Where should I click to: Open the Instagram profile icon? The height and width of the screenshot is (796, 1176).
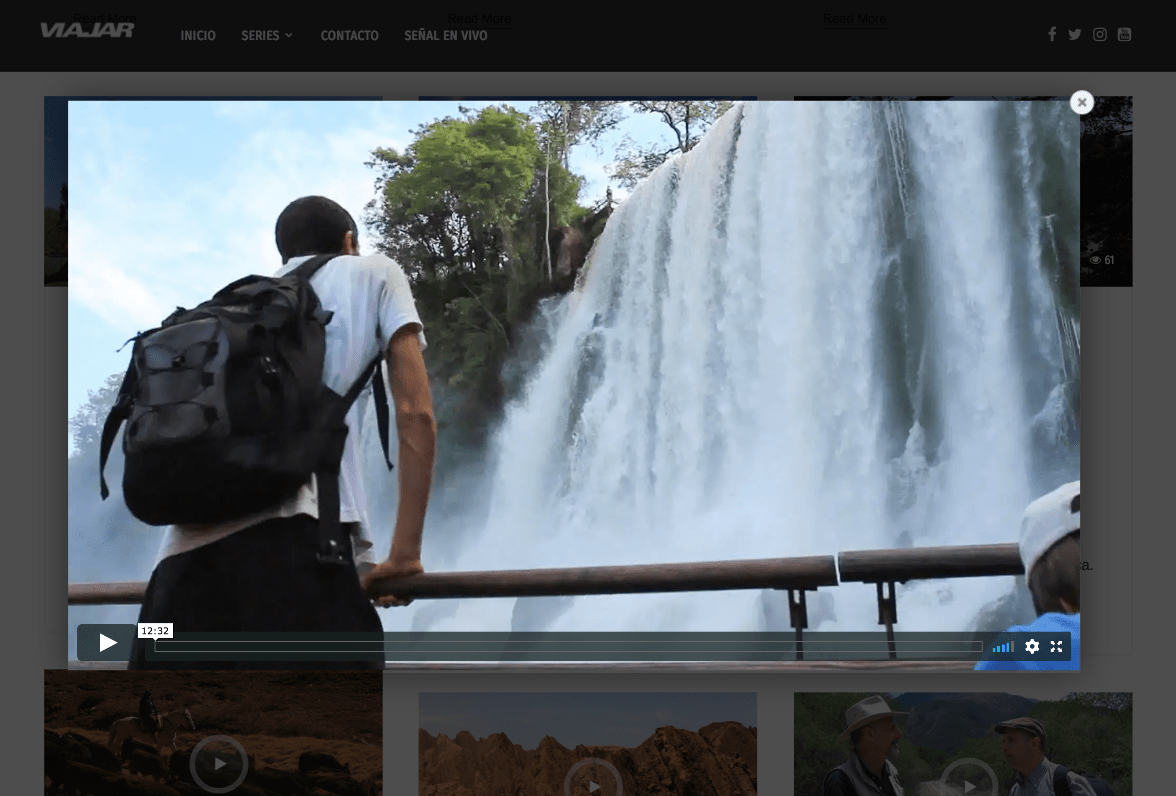[1099, 35]
